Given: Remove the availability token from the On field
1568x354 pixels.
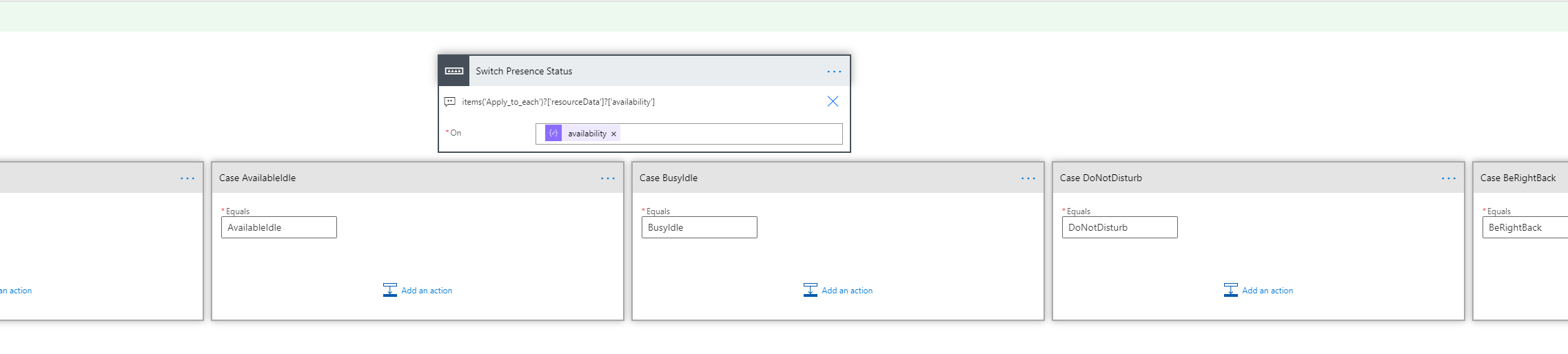Looking at the screenshot, I should [x=613, y=134].
